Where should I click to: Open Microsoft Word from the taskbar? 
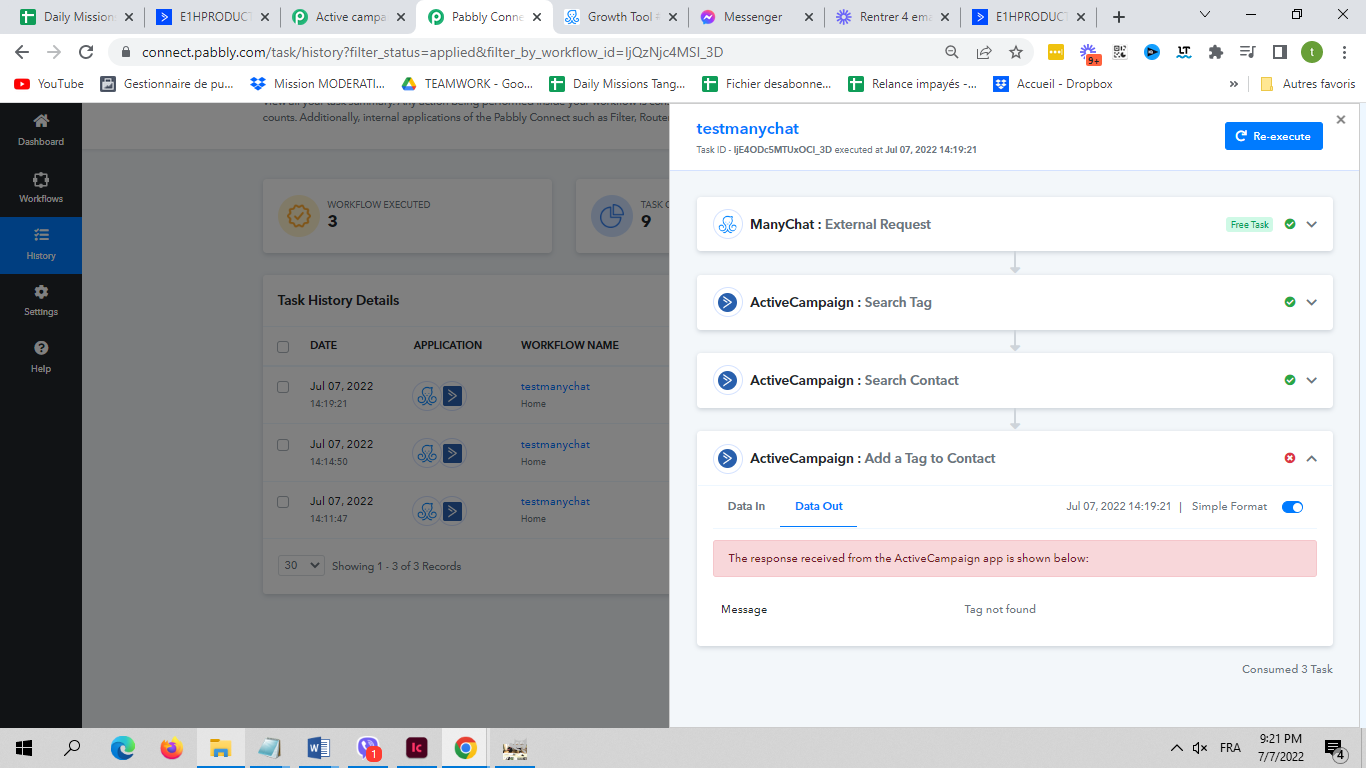319,747
